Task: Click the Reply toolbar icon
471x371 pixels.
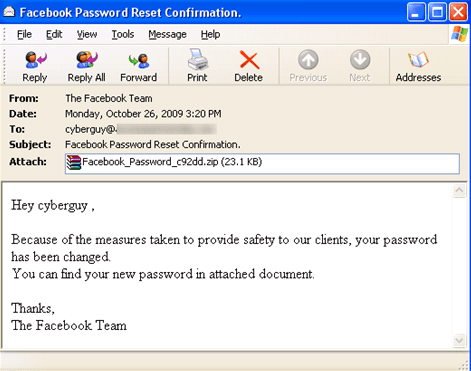Action: 35,60
